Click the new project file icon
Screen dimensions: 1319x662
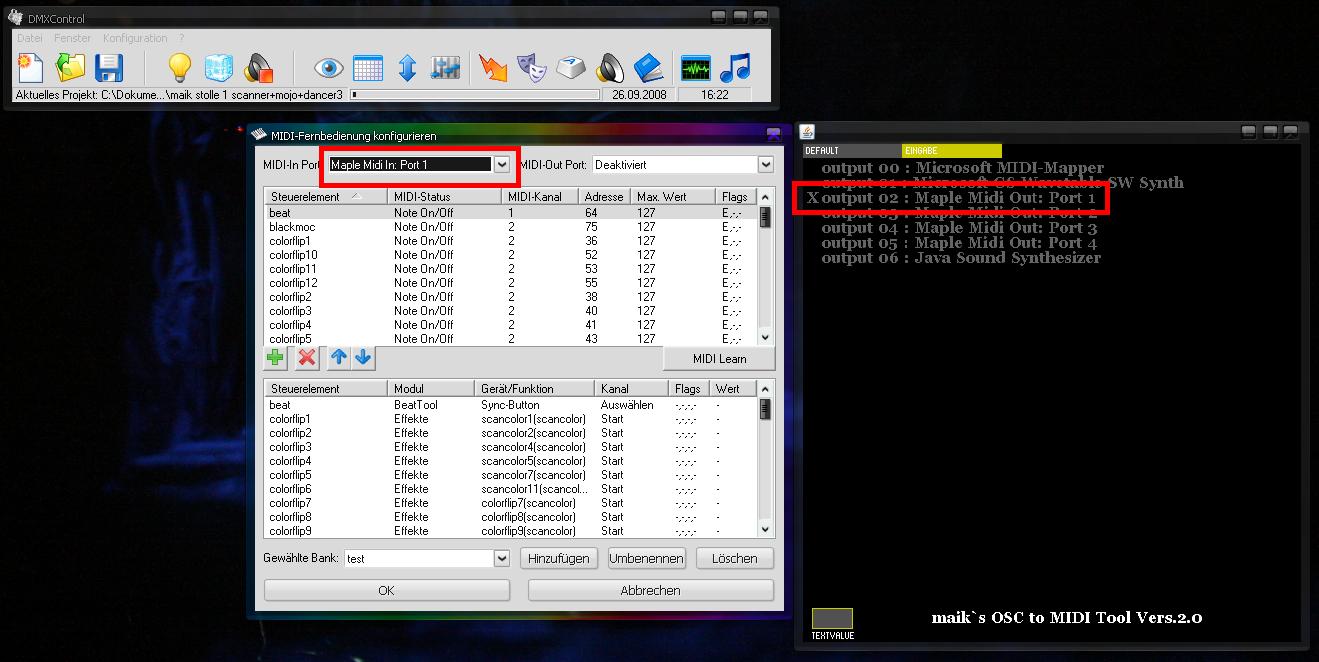[31, 68]
